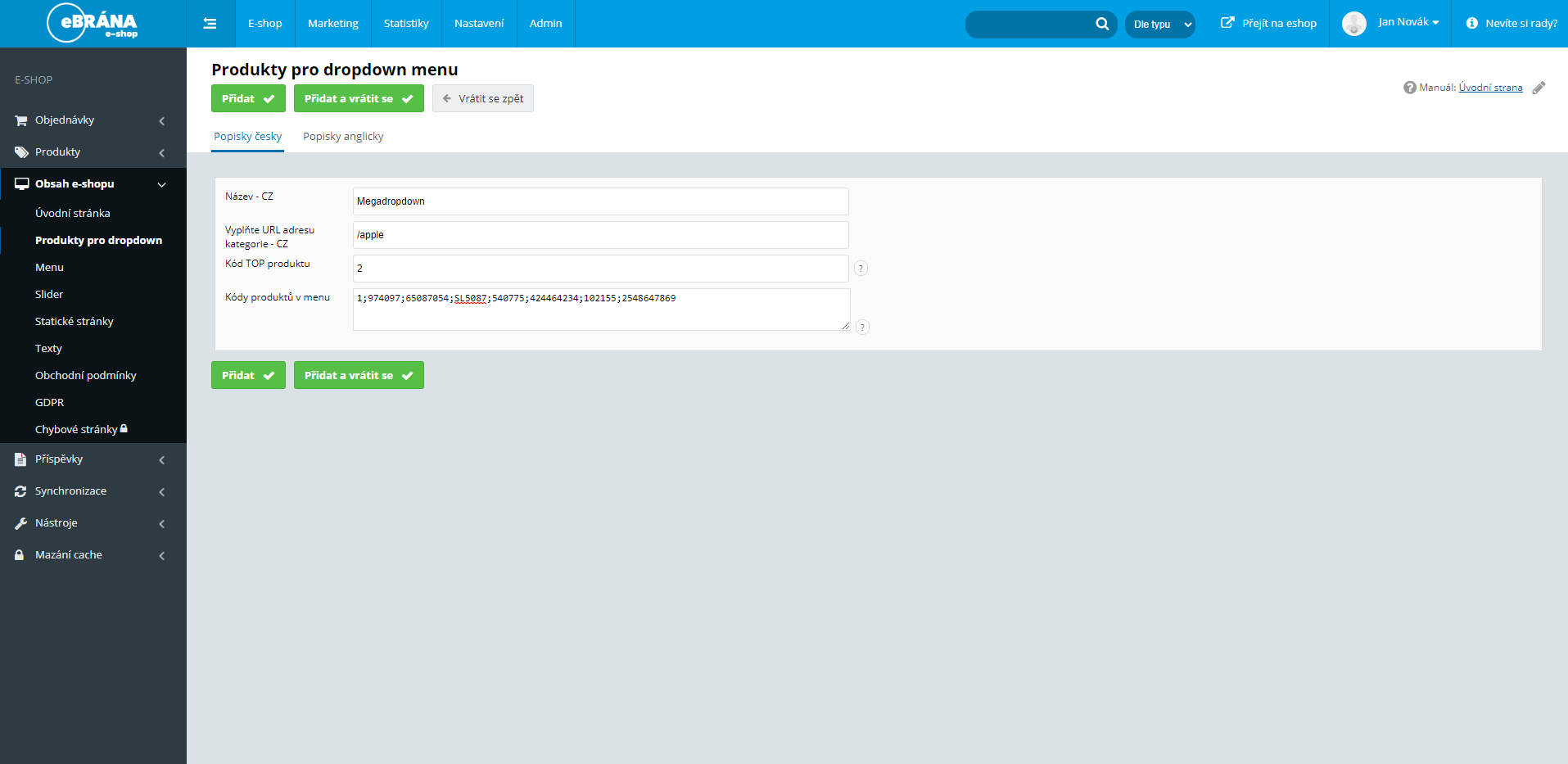
Task: Click lock icon next to Chybové stránky
Action: click(124, 428)
